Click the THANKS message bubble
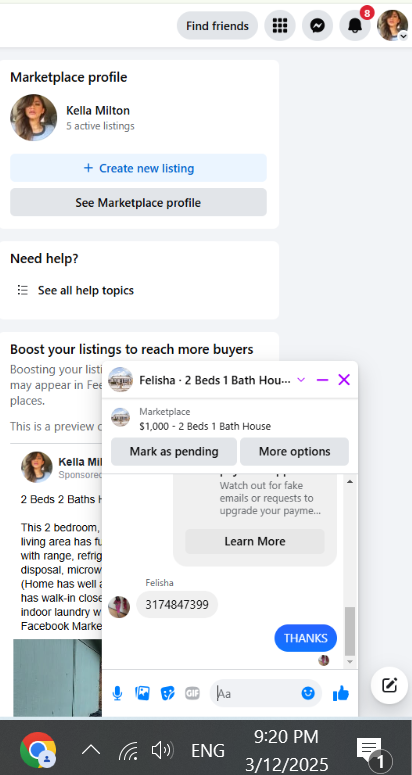The image size is (412, 775). (306, 638)
